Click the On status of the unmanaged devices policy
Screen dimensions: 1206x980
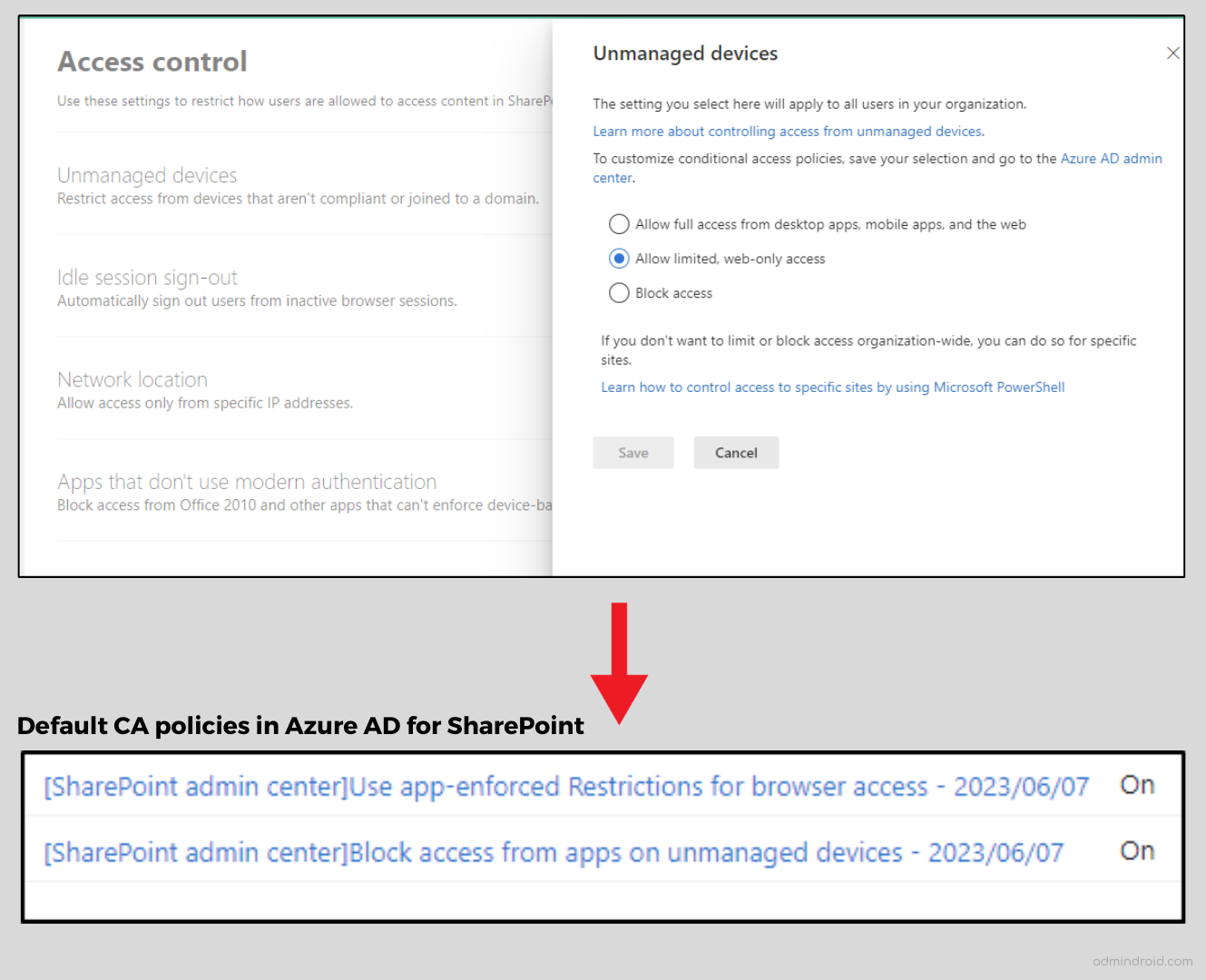click(1136, 851)
